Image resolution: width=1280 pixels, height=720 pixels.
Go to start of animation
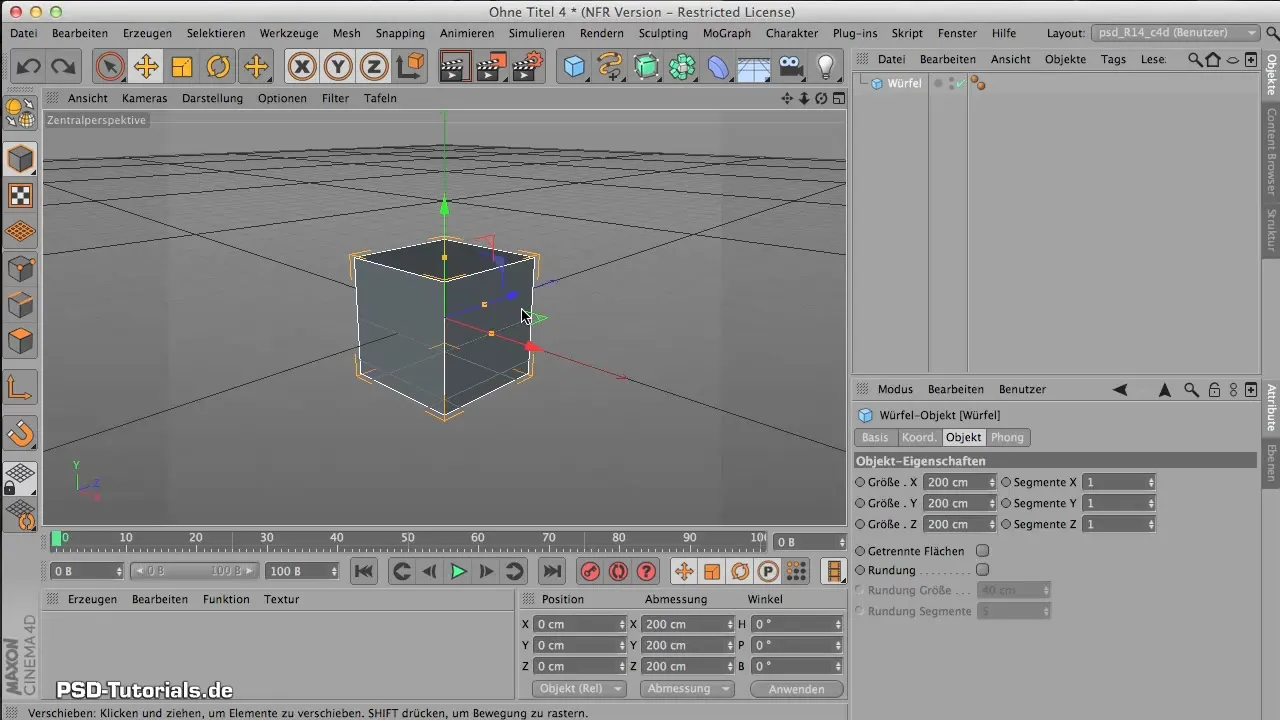364,571
